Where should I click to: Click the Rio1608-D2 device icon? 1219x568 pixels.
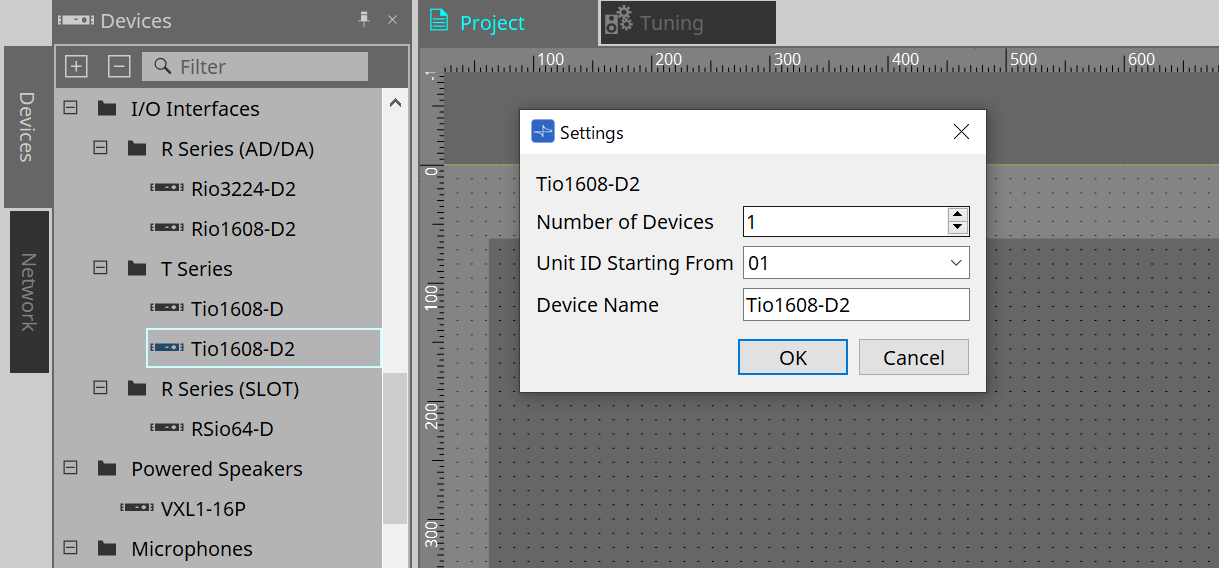coord(167,228)
